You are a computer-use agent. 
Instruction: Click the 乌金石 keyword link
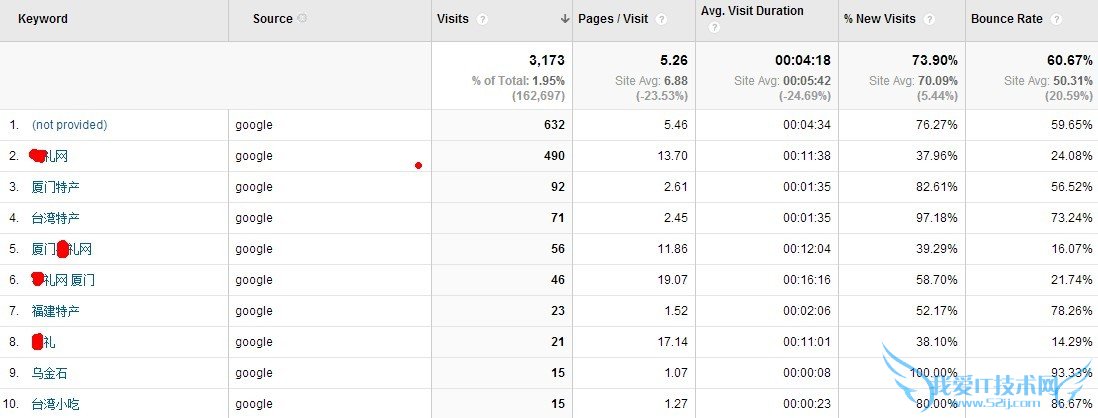[50, 373]
